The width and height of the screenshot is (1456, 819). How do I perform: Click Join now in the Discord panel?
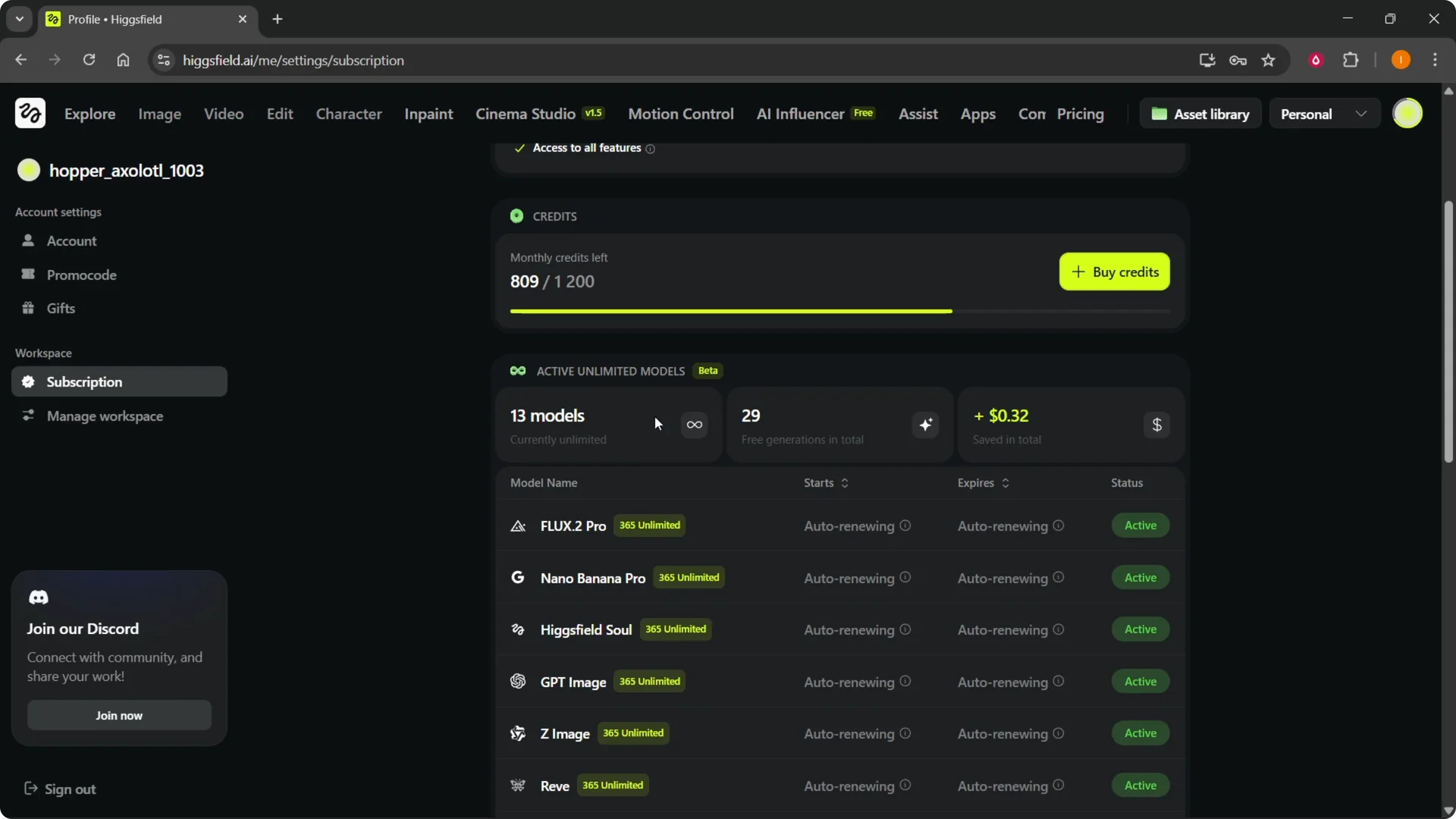[118, 714]
